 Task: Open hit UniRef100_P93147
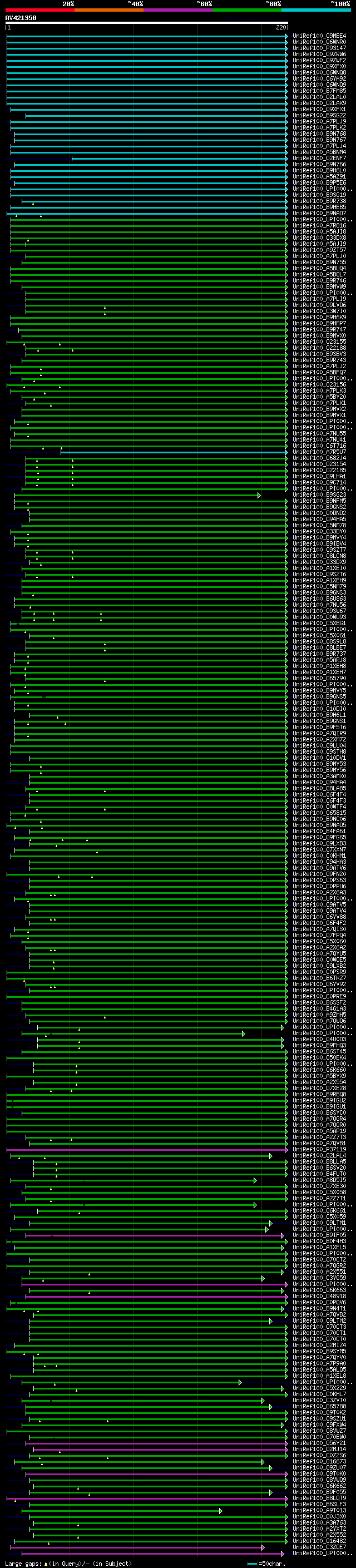(x=319, y=48)
